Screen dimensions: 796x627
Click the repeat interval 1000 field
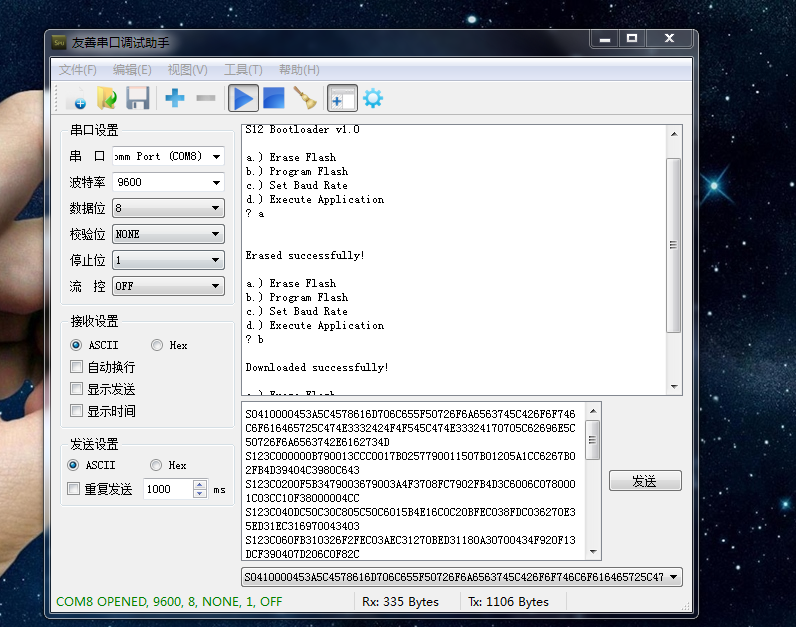pos(168,489)
